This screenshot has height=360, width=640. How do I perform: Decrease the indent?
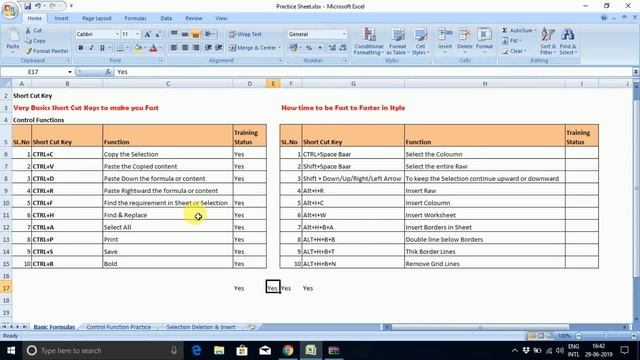click(x=209, y=48)
